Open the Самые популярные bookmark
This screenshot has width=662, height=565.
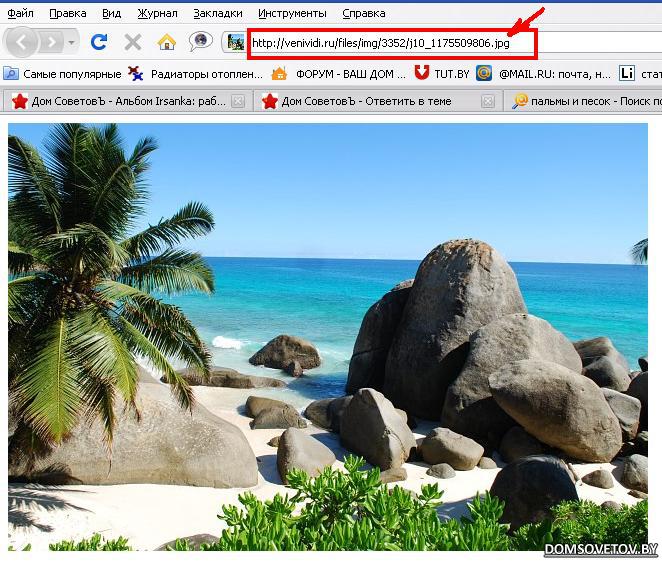[62, 73]
